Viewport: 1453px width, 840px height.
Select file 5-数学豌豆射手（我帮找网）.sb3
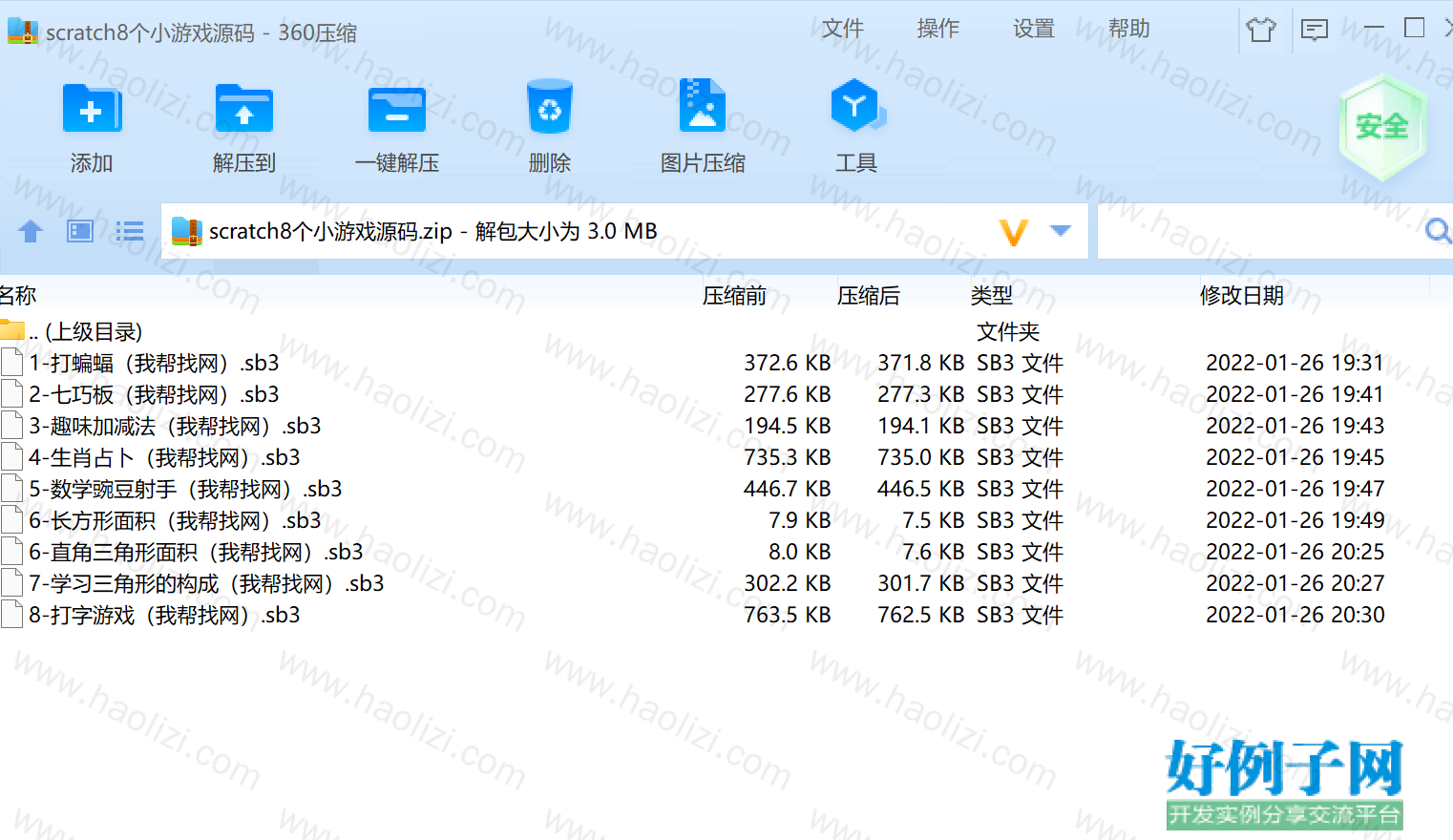click(x=185, y=489)
